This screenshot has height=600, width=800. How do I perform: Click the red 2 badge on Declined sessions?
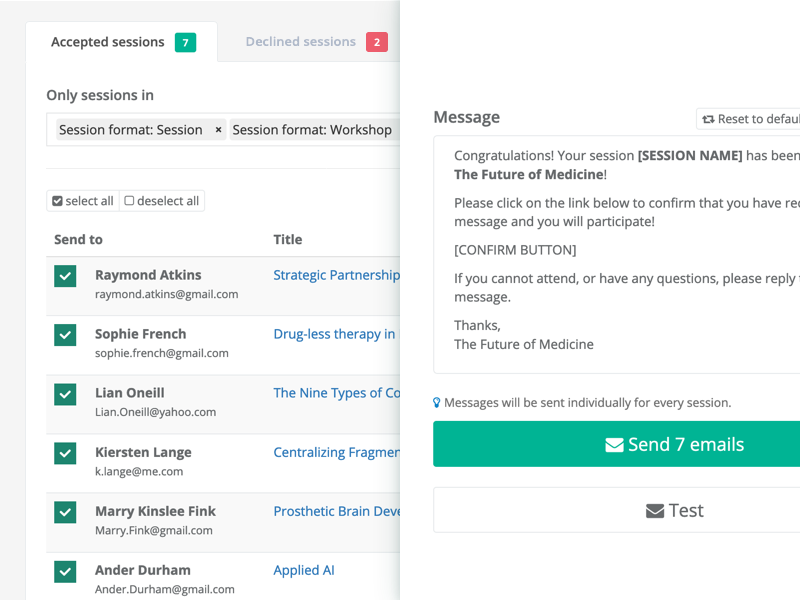pyautogui.click(x=377, y=42)
